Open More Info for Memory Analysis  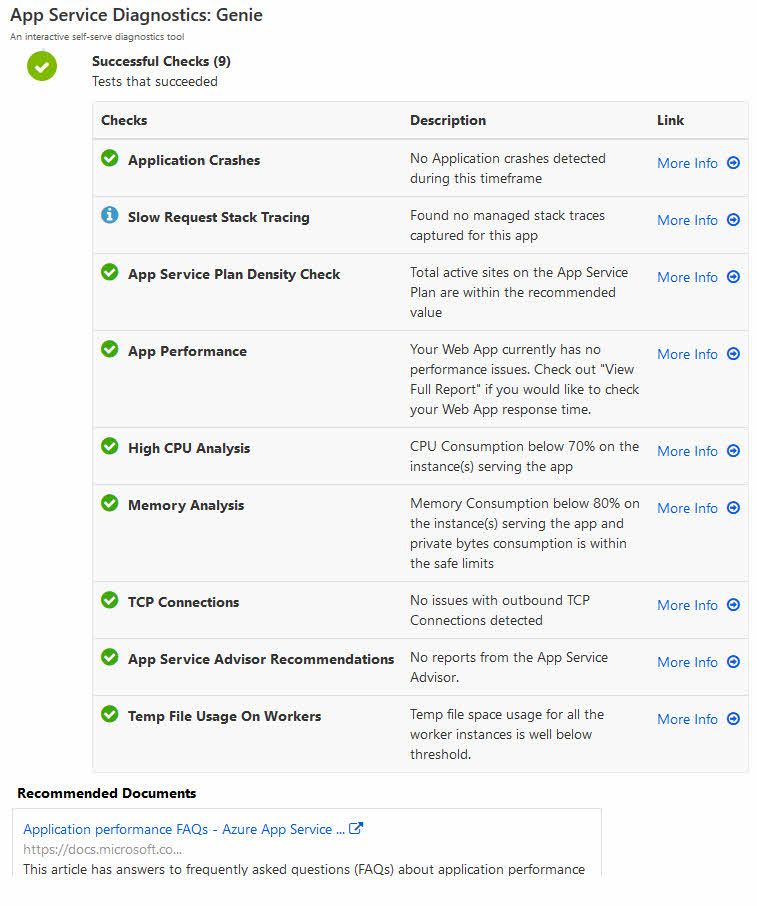pyautogui.click(x=687, y=508)
